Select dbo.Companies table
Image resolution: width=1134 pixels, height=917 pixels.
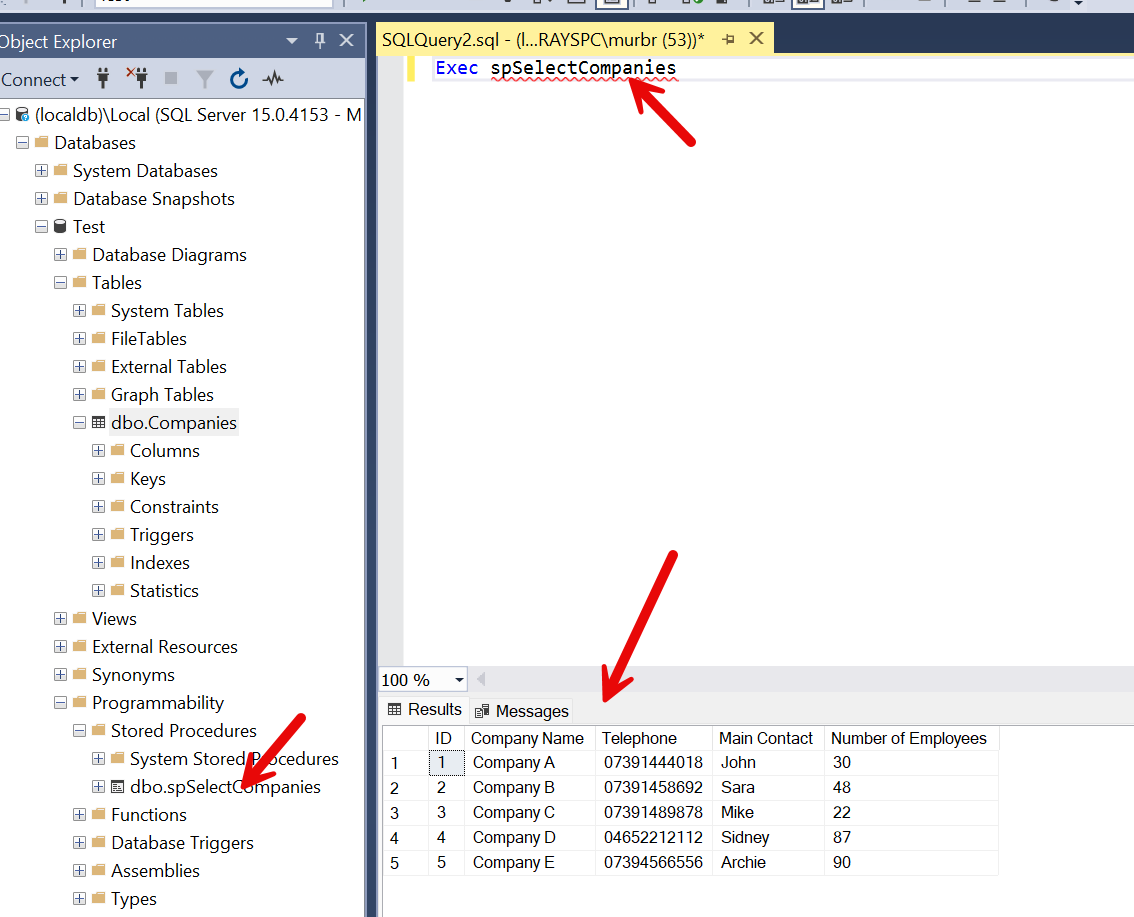click(174, 423)
